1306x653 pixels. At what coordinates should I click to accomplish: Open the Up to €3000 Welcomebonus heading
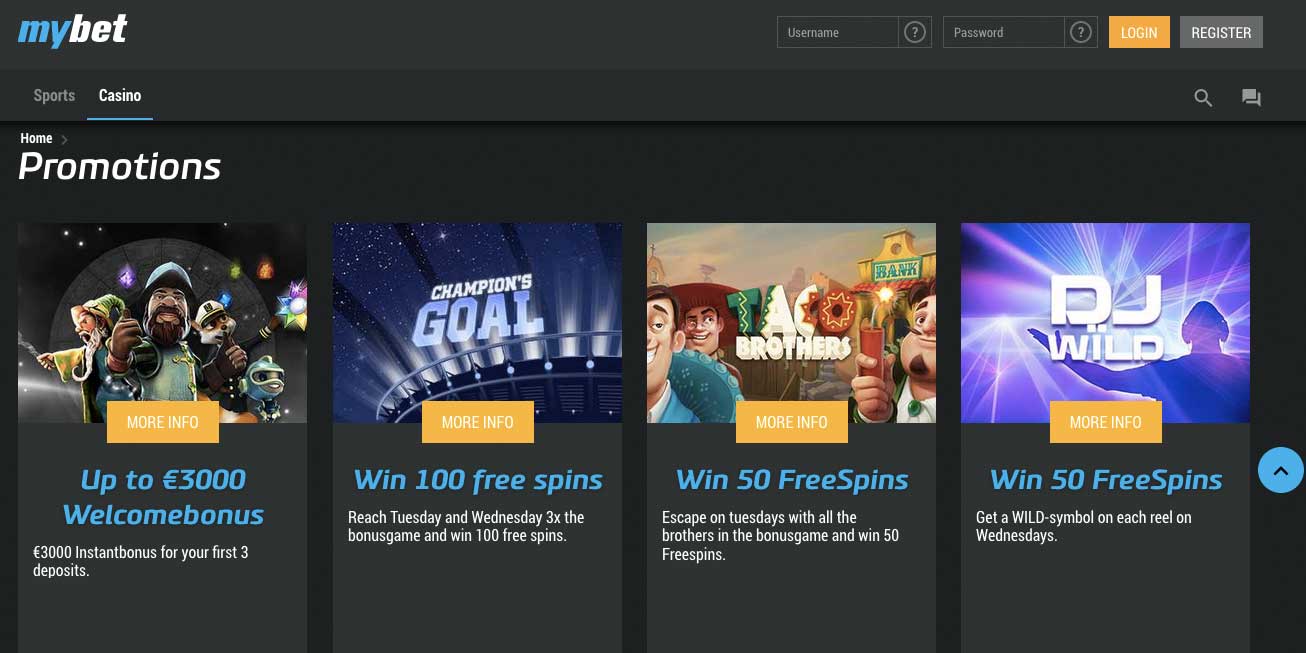click(163, 497)
